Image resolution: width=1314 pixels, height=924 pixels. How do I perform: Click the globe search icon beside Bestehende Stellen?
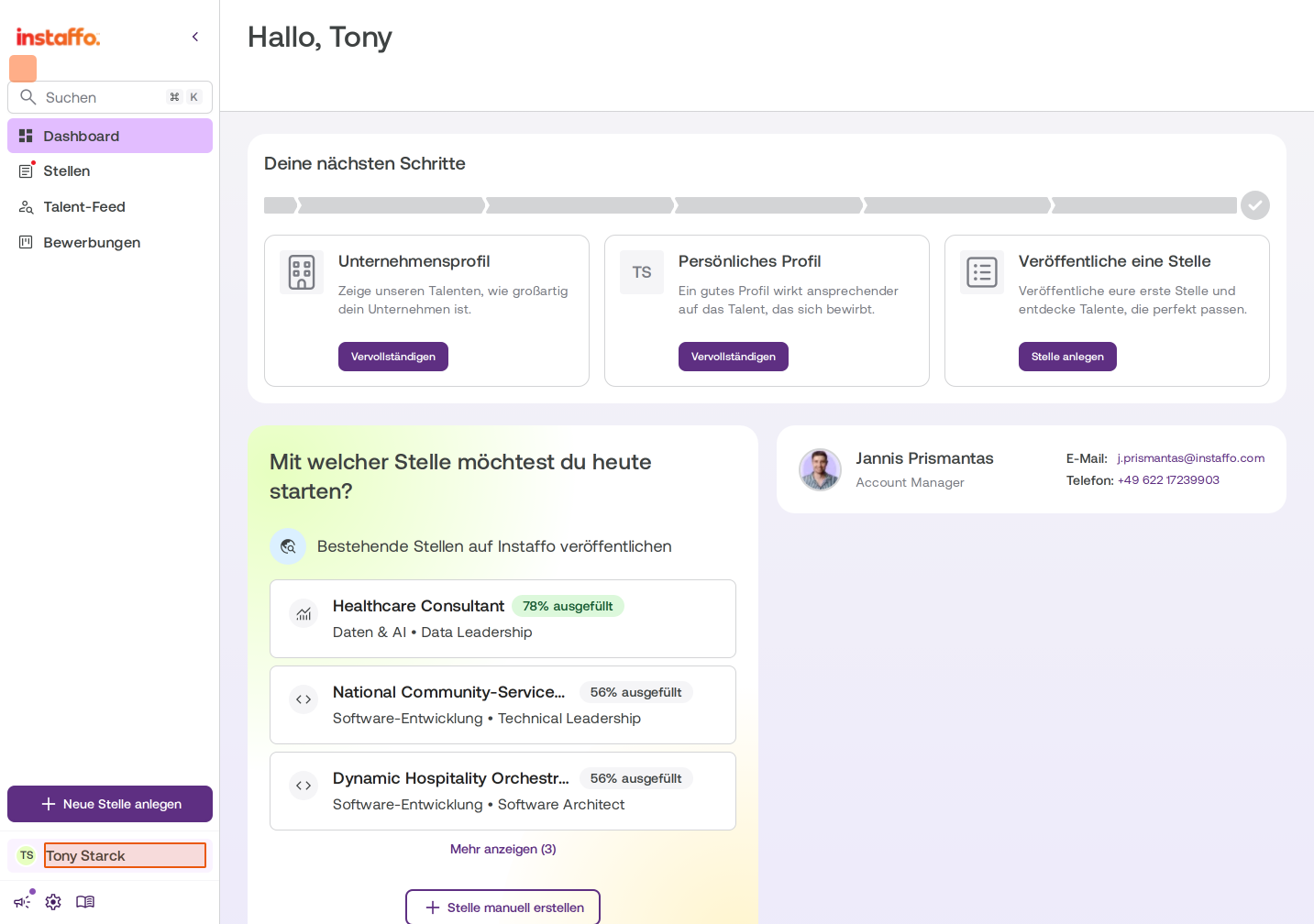coord(288,546)
